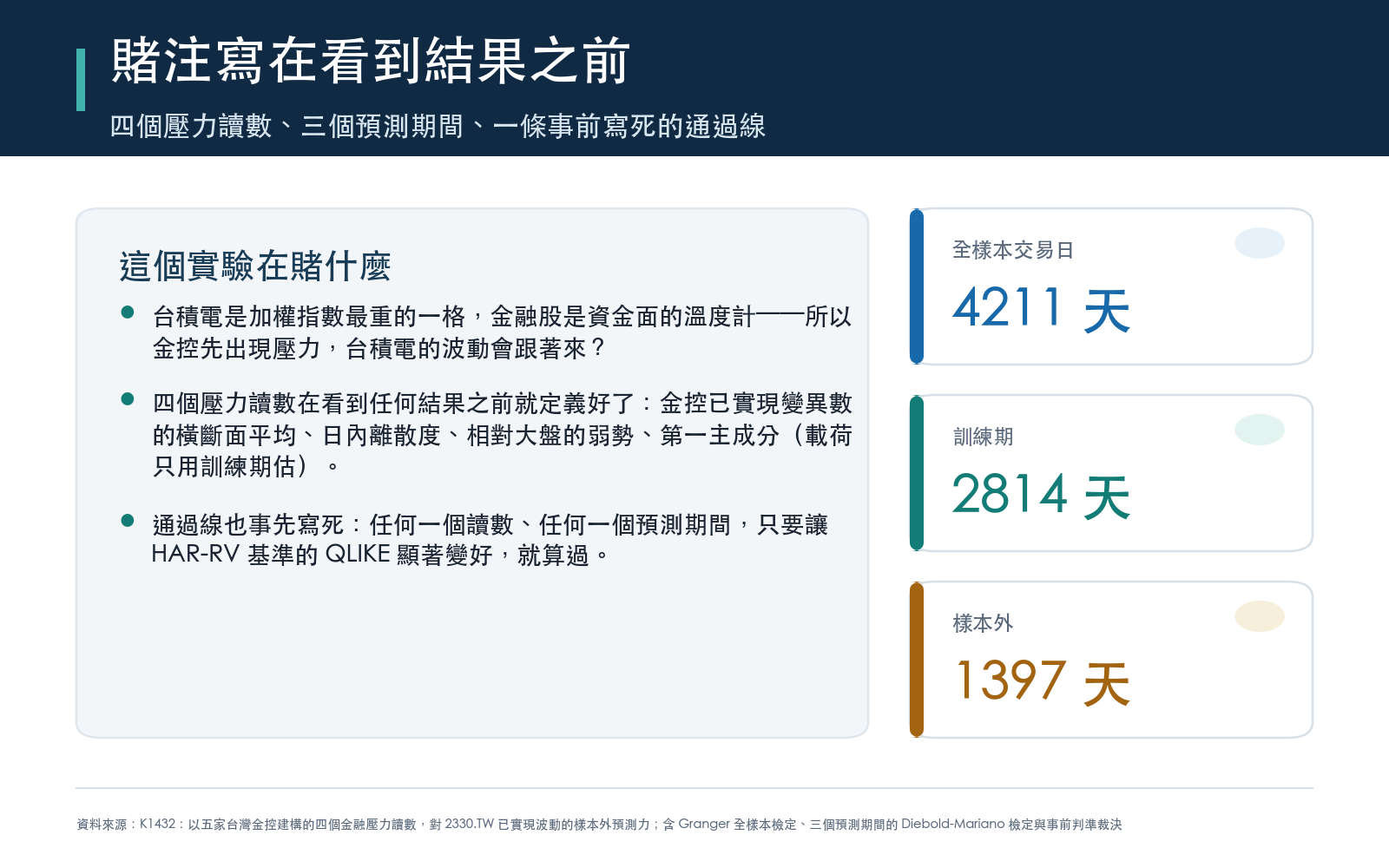The image size is (1389, 868).
Task: Click the beige oval on 樣本外 card
Action: coord(1260,616)
